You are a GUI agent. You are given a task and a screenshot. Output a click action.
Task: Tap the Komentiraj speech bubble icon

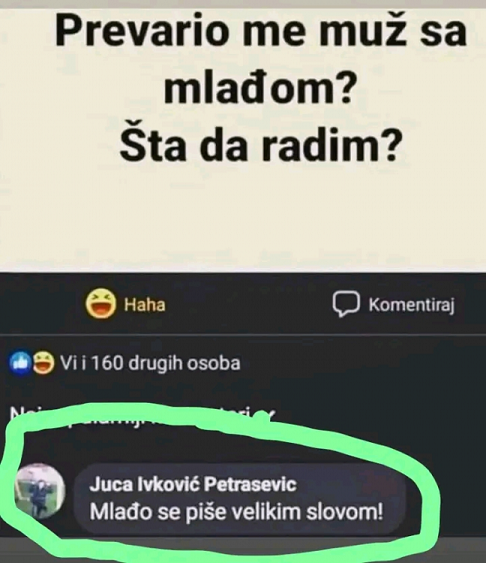pyautogui.click(x=346, y=304)
